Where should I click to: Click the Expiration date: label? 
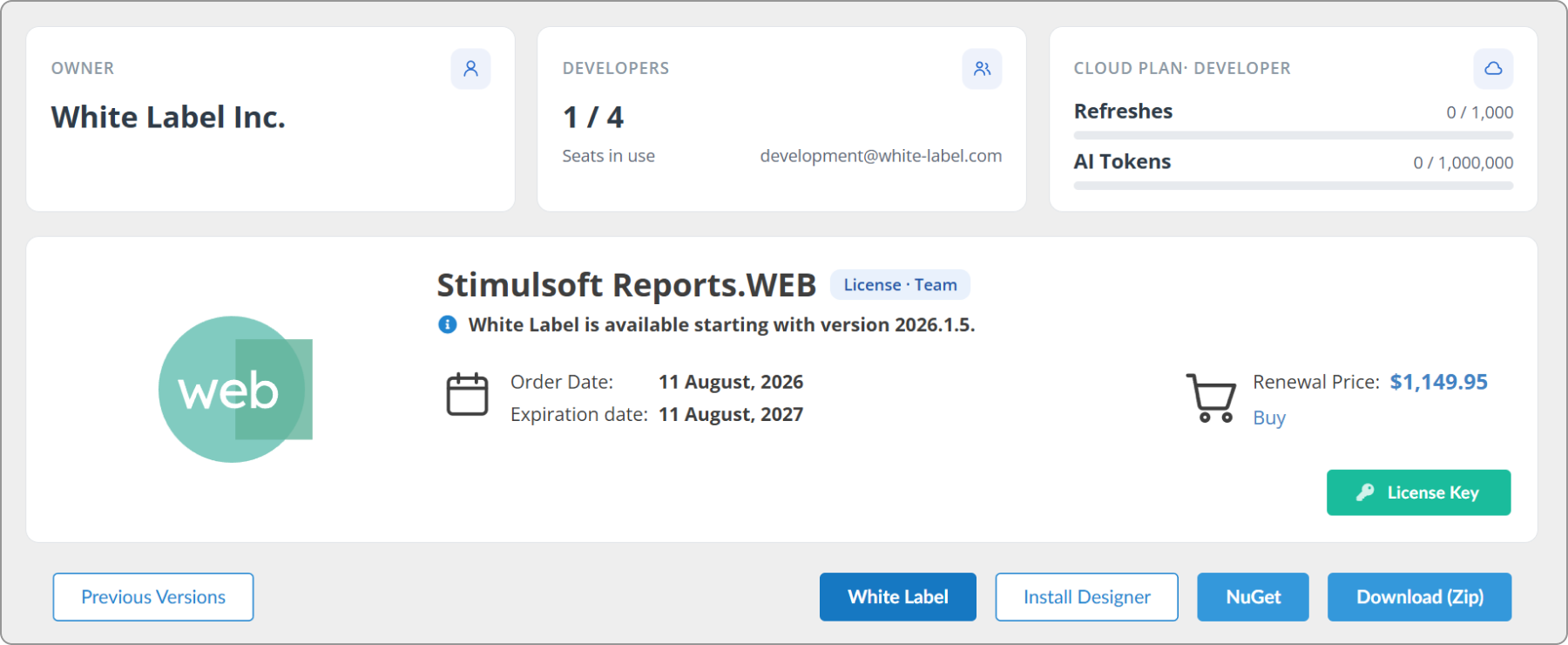[579, 415]
